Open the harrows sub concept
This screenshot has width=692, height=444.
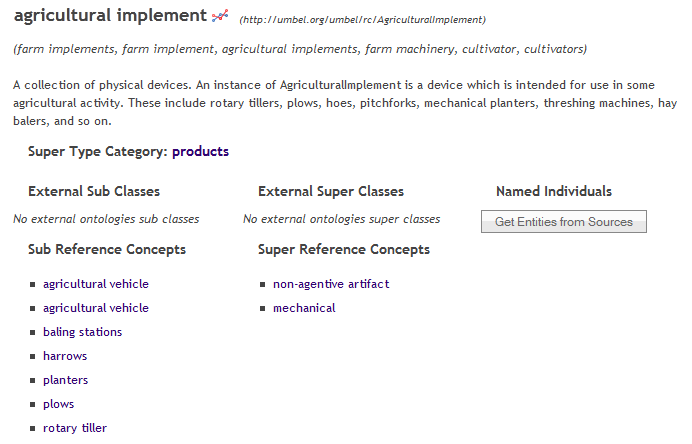pos(65,356)
